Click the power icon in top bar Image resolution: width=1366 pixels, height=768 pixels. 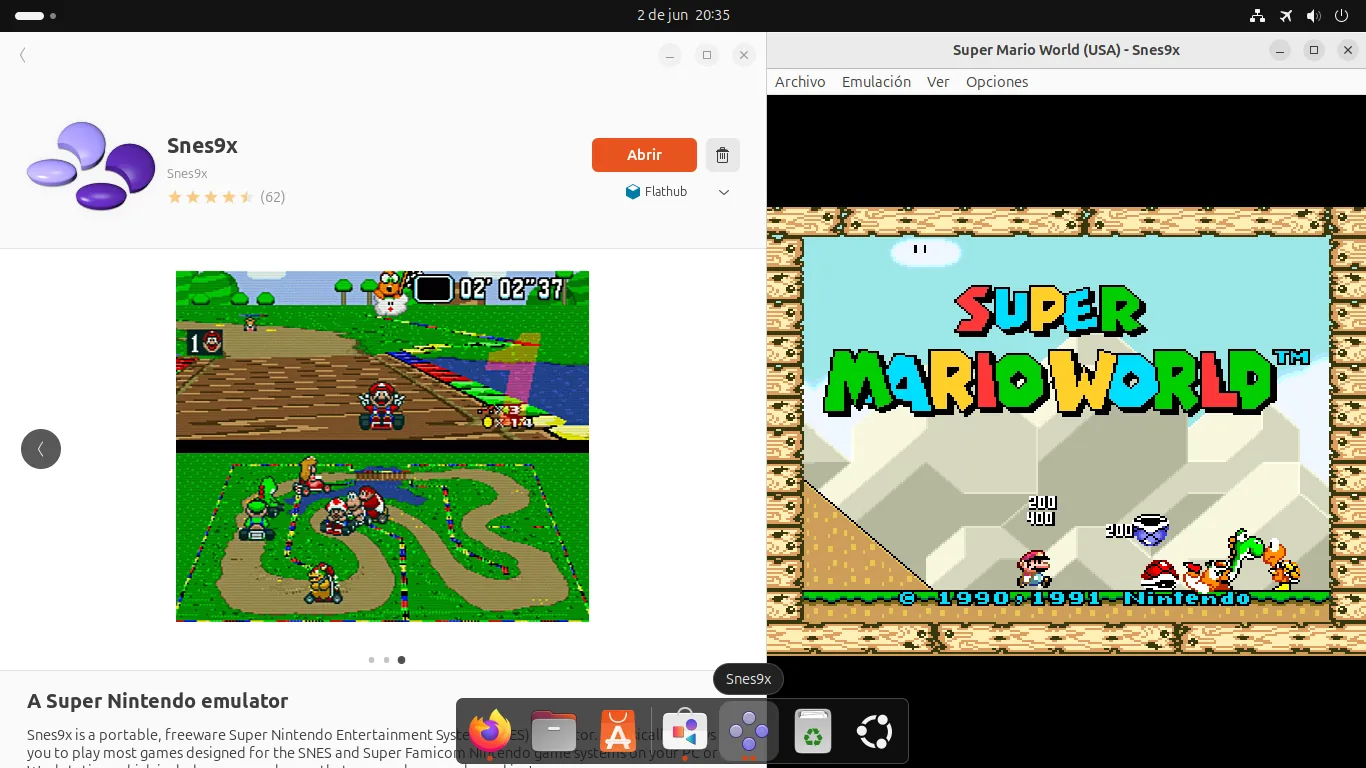(x=1341, y=15)
